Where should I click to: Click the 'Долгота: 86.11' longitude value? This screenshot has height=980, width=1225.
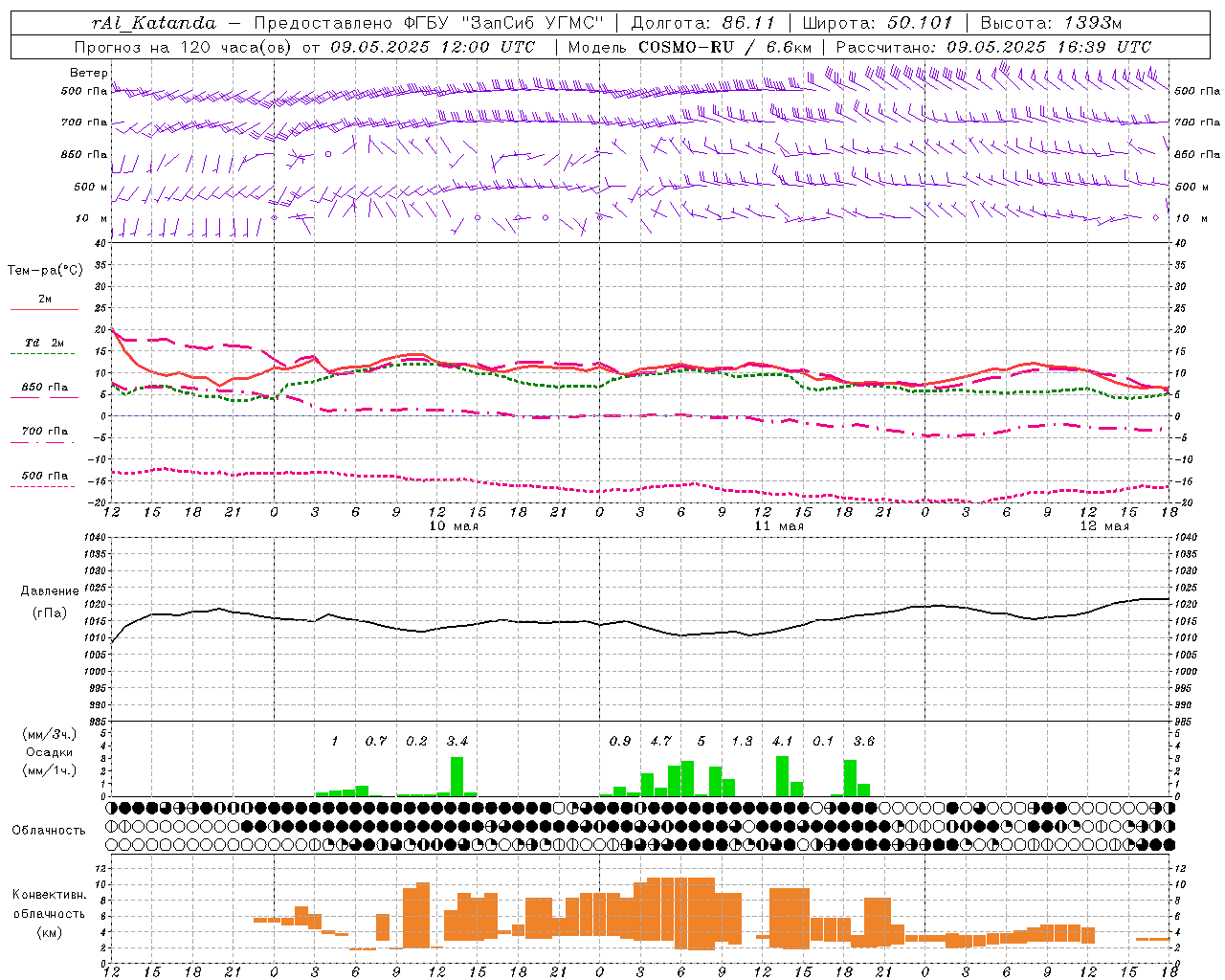point(703,23)
